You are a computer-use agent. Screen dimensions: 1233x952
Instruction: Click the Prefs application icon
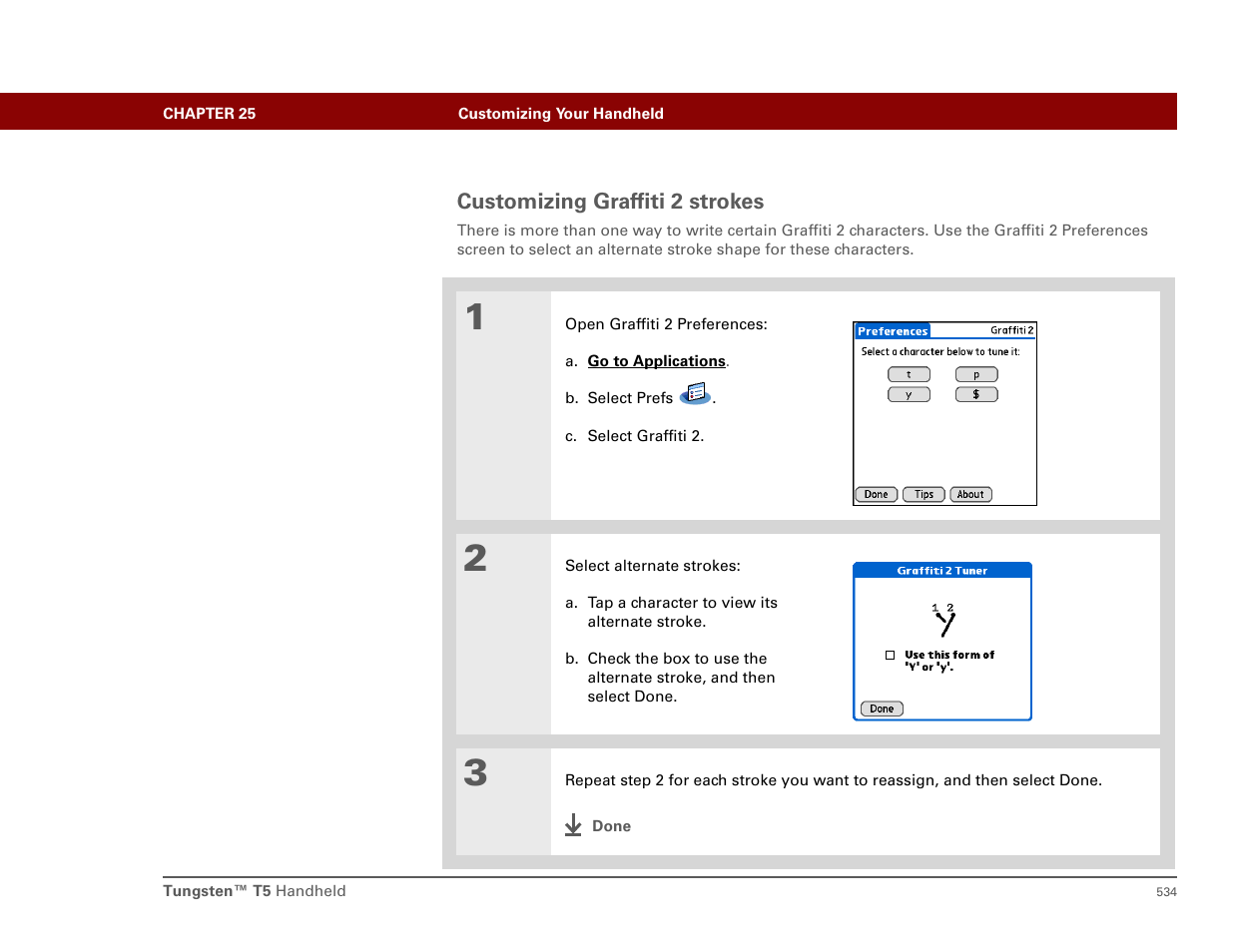(x=695, y=394)
